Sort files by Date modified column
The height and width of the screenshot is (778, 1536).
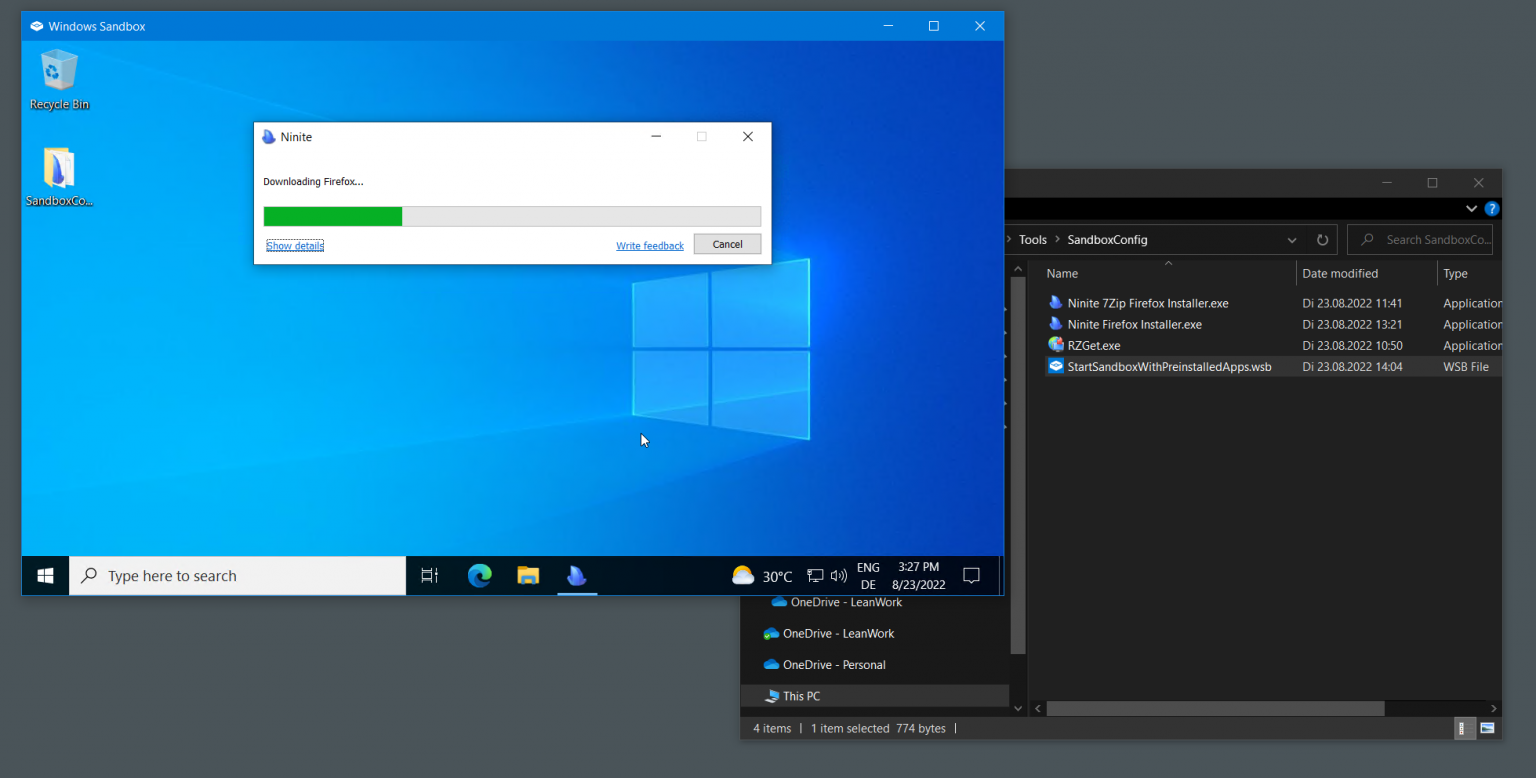coord(1340,273)
